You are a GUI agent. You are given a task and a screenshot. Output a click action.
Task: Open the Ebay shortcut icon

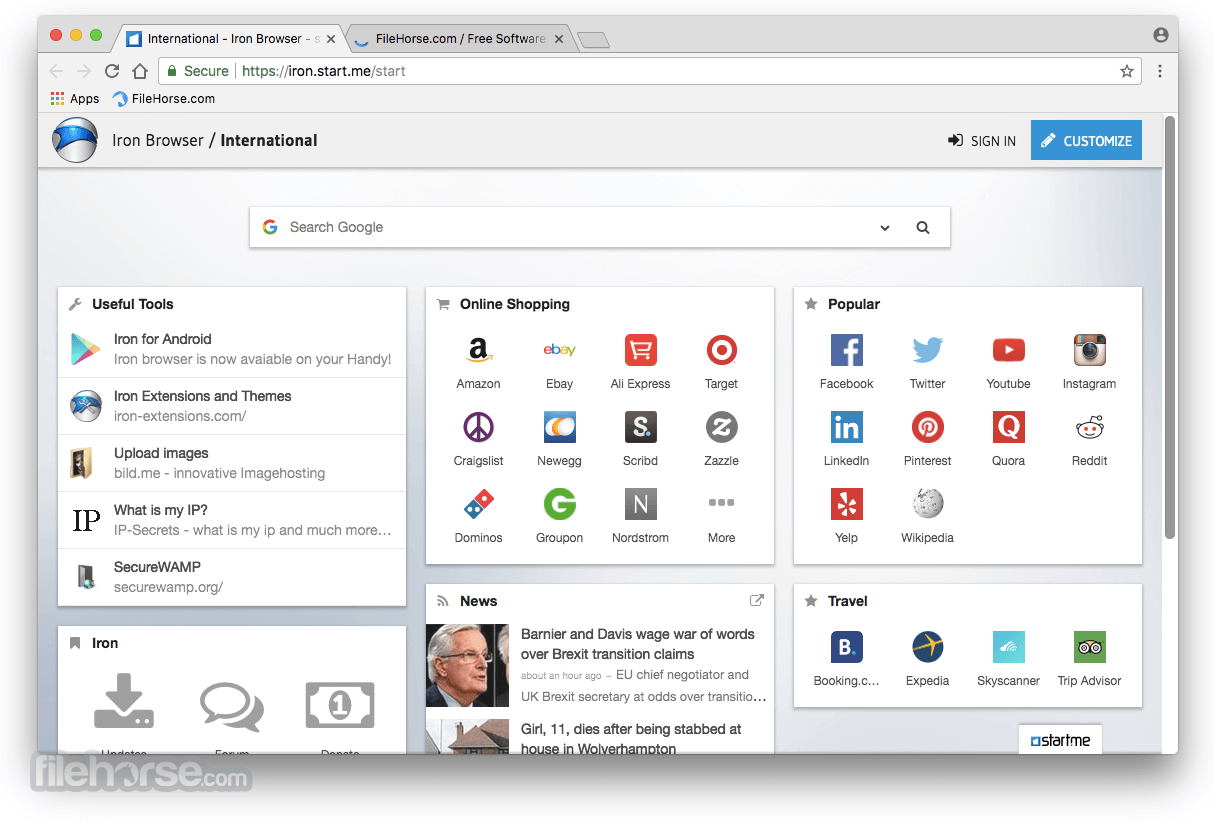point(559,350)
